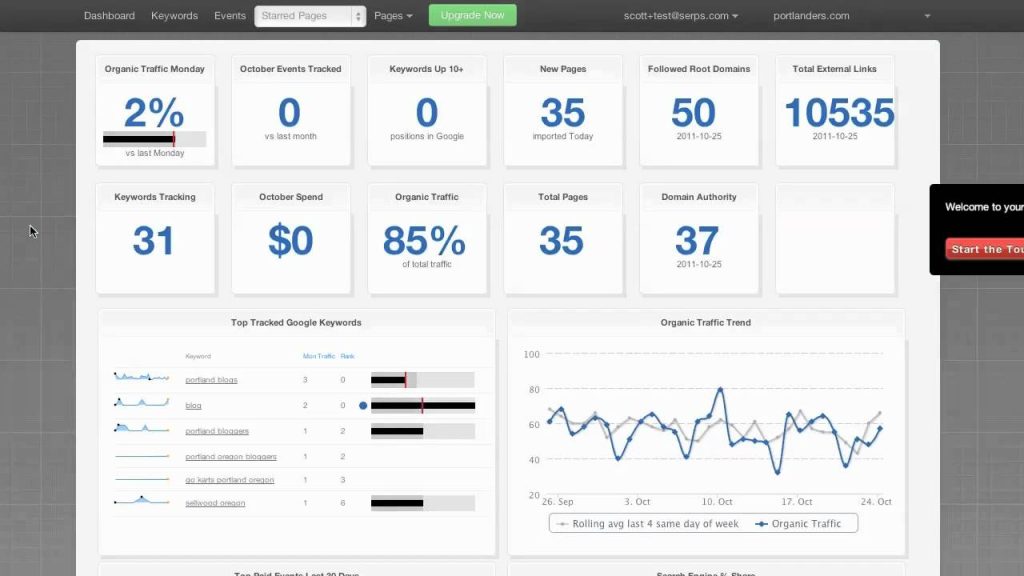Viewport: 1024px width, 576px height.
Task: Click the Total External Links 10535 value
Action: click(x=839, y=113)
